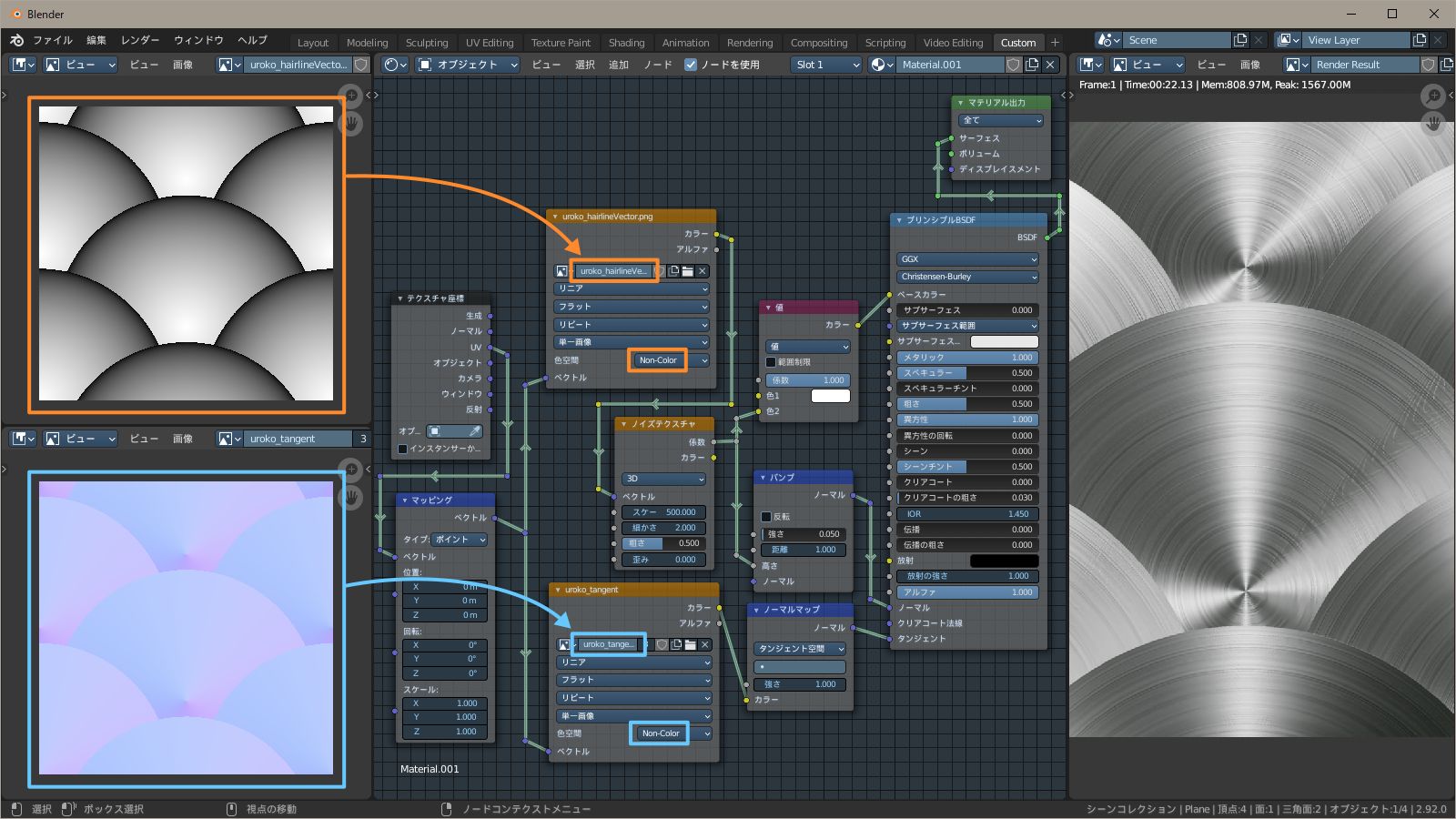Click new material copy icon beside Material.001

(x=1032, y=65)
